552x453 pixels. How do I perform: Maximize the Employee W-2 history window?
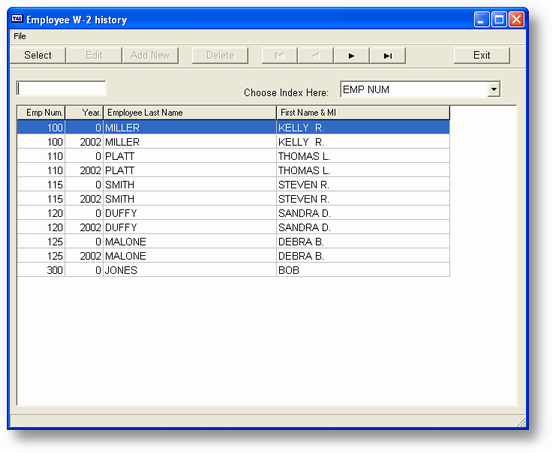click(499, 19)
